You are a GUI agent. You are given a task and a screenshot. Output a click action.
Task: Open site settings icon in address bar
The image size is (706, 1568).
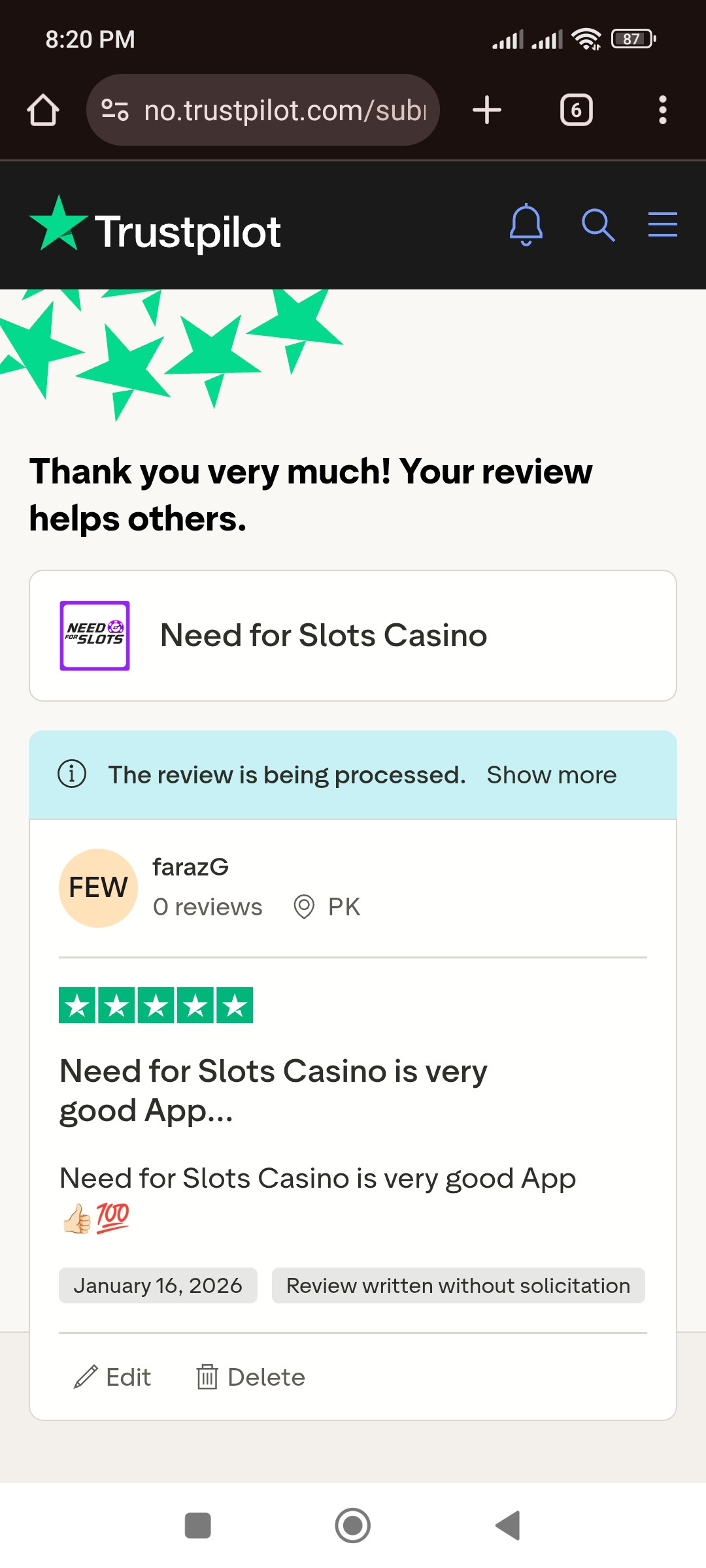point(115,110)
